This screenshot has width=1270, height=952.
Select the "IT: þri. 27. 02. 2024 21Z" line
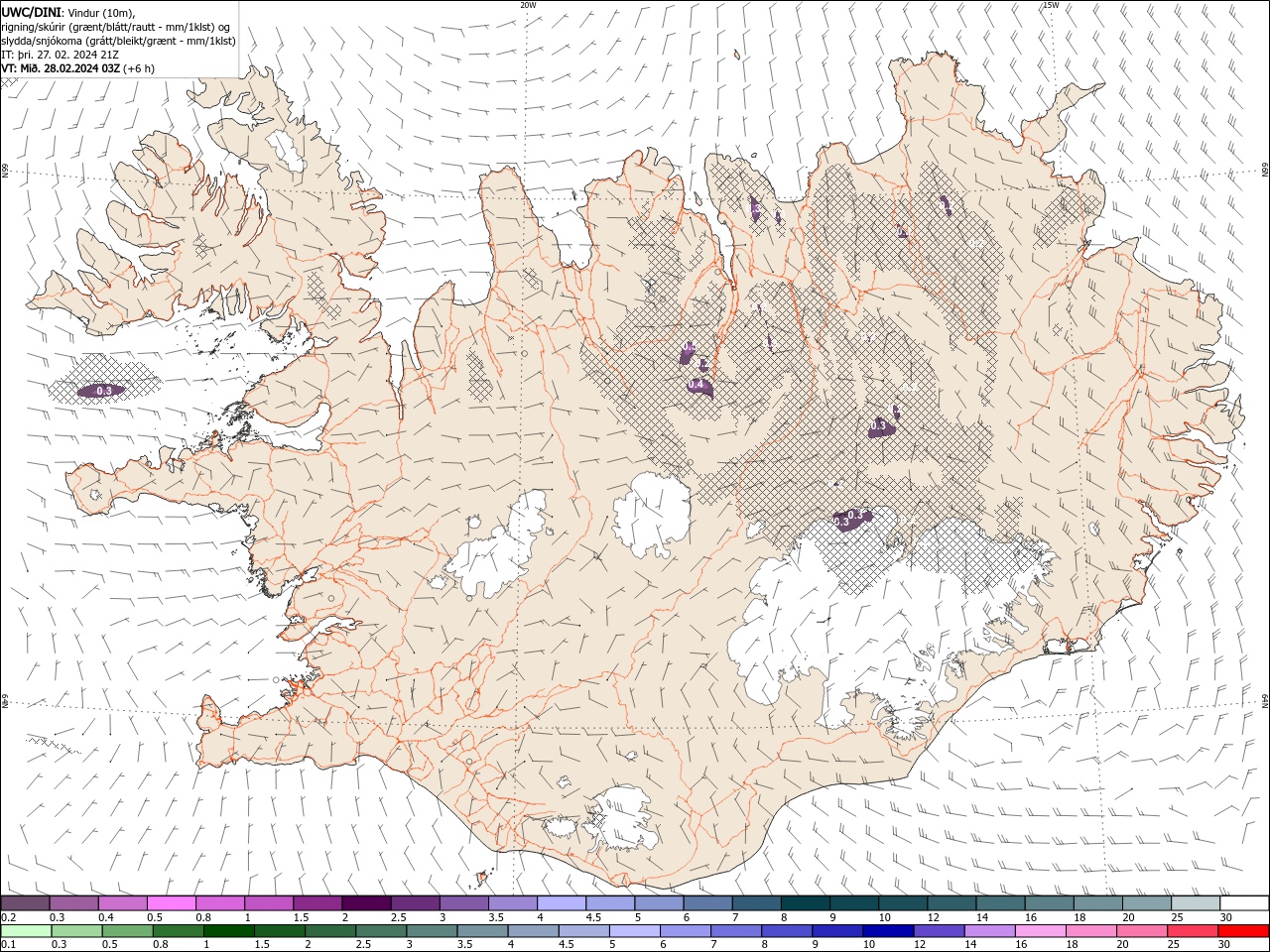pyautogui.click(x=60, y=55)
